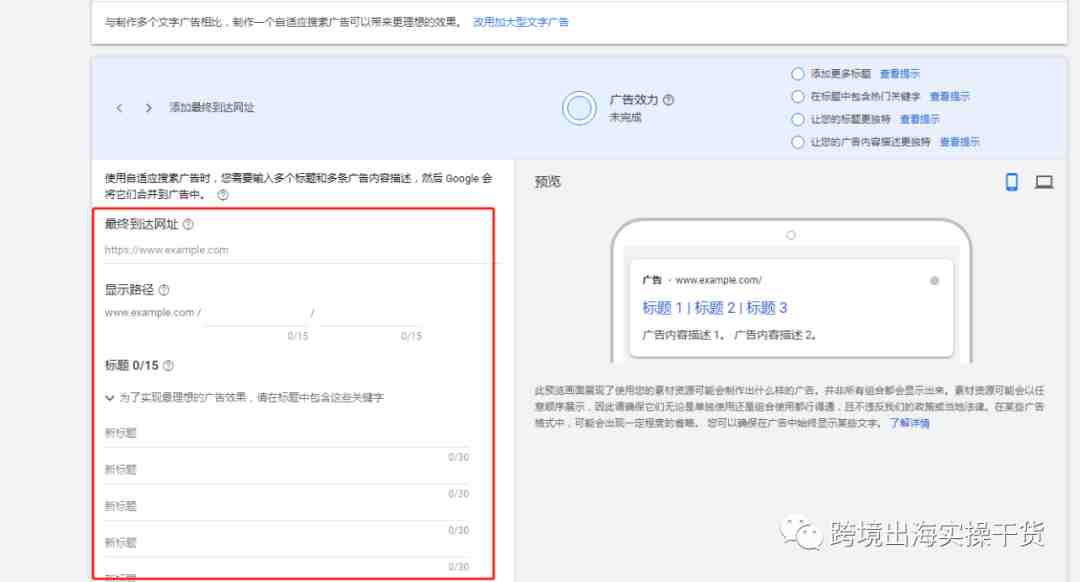This screenshot has height=582, width=1080.
Task: Click the info dot in ad preview card
Action: 934,280
